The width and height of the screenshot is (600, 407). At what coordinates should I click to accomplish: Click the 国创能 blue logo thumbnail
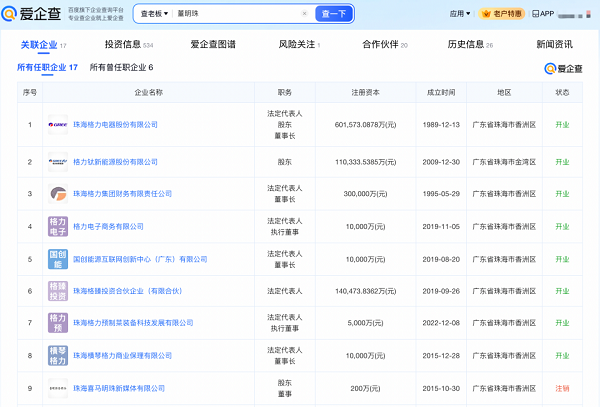pyautogui.click(x=58, y=259)
